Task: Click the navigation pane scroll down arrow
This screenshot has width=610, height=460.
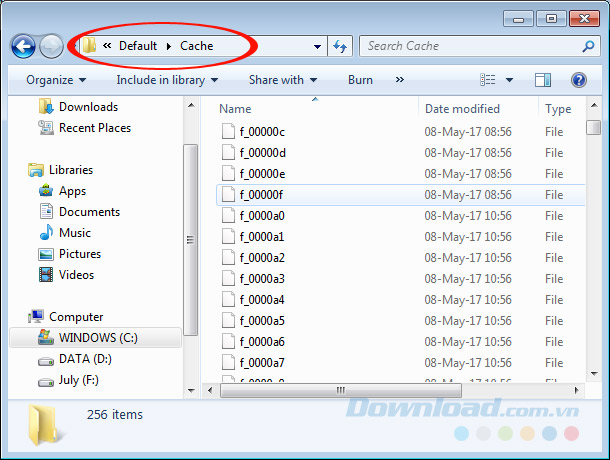Action: point(191,390)
